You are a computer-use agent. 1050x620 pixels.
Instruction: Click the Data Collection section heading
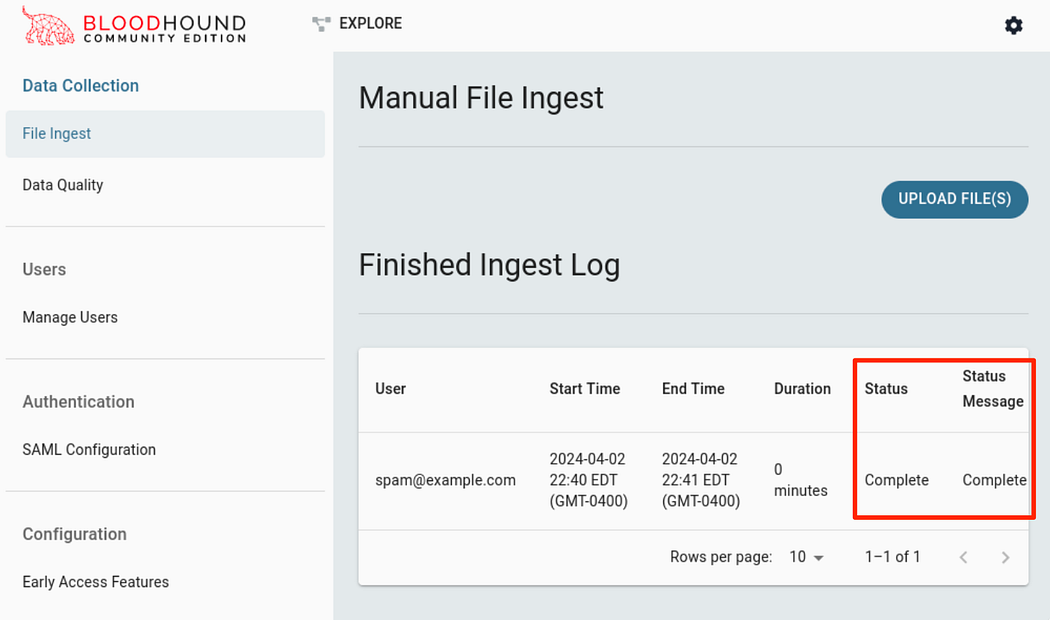point(80,86)
